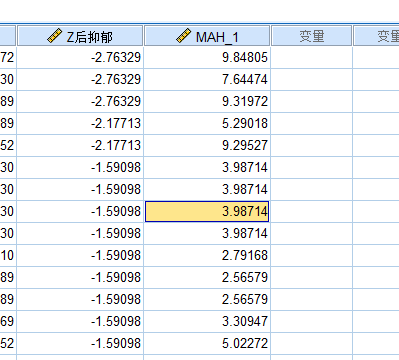Click the empty 变量 cell beside 9.84805
This screenshot has height=360, width=399.
click(312, 58)
